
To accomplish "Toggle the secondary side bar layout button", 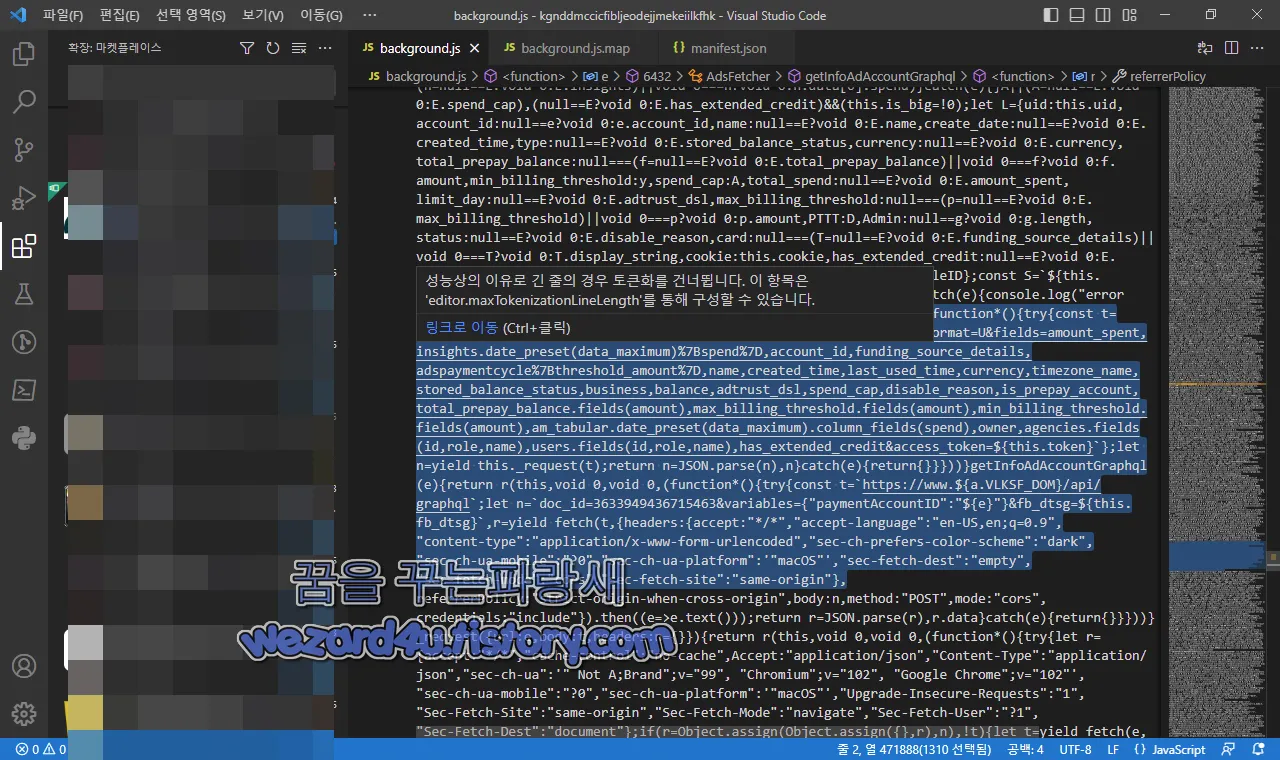I will [x=1102, y=15].
